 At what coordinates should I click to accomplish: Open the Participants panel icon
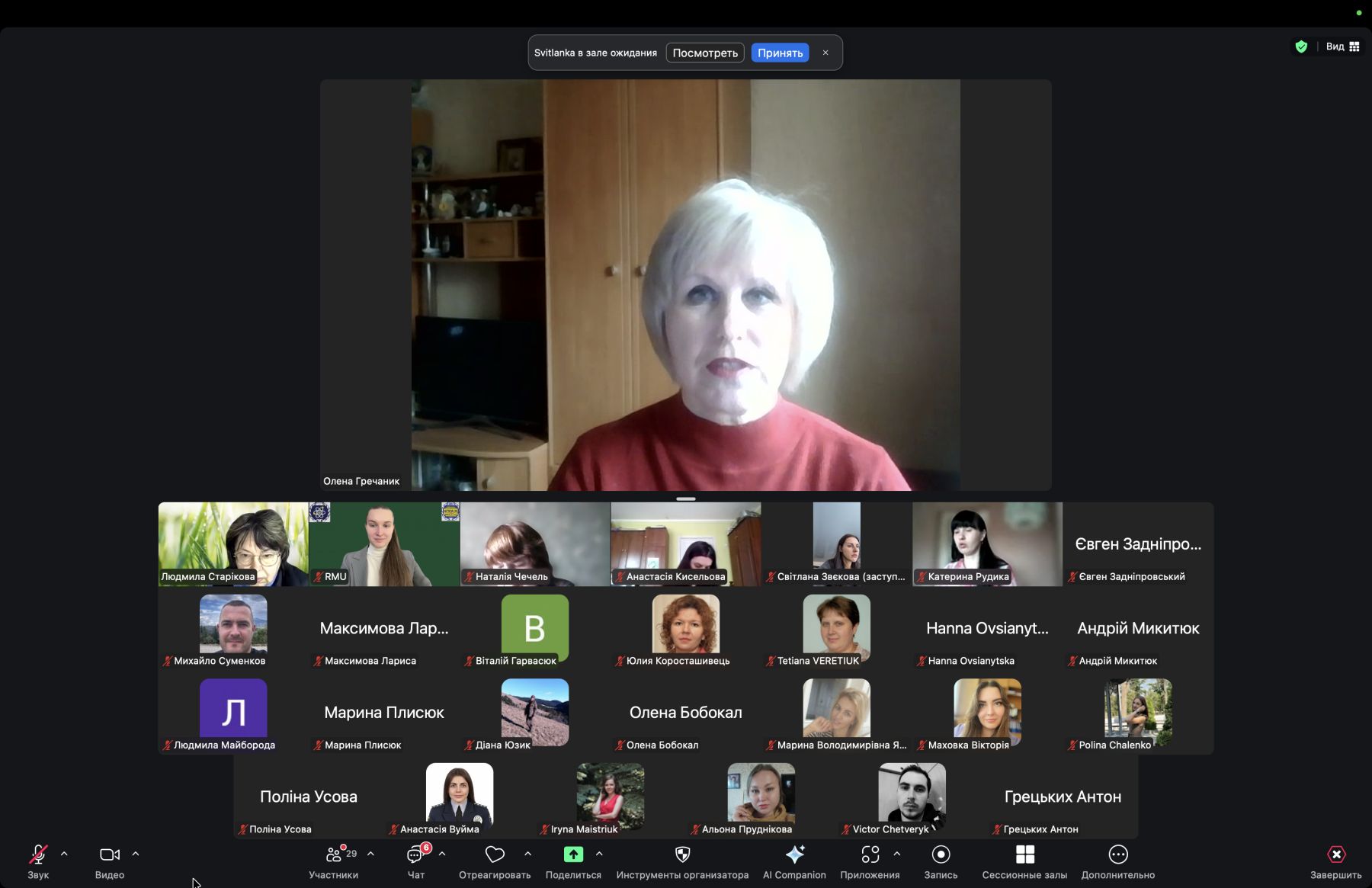[334, 854]
